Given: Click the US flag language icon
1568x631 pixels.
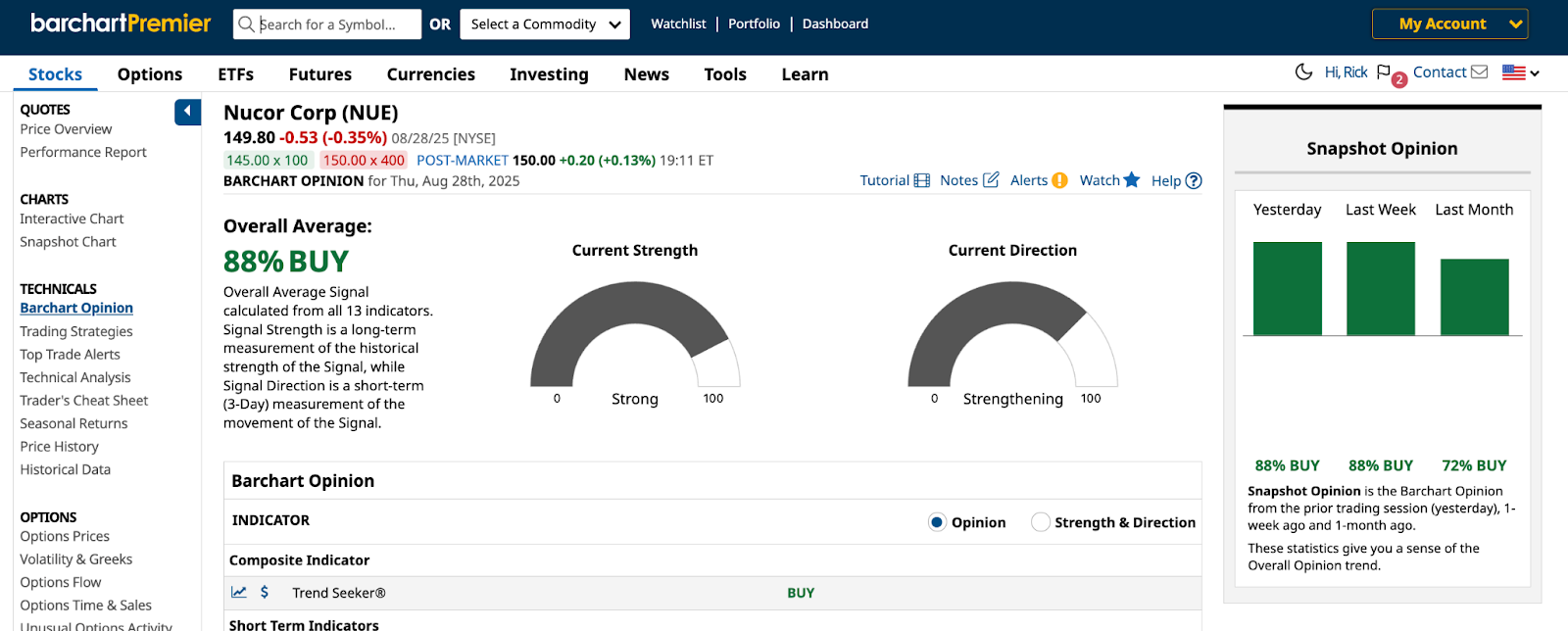Looking at the screenshot, I should click(1514, 73).
